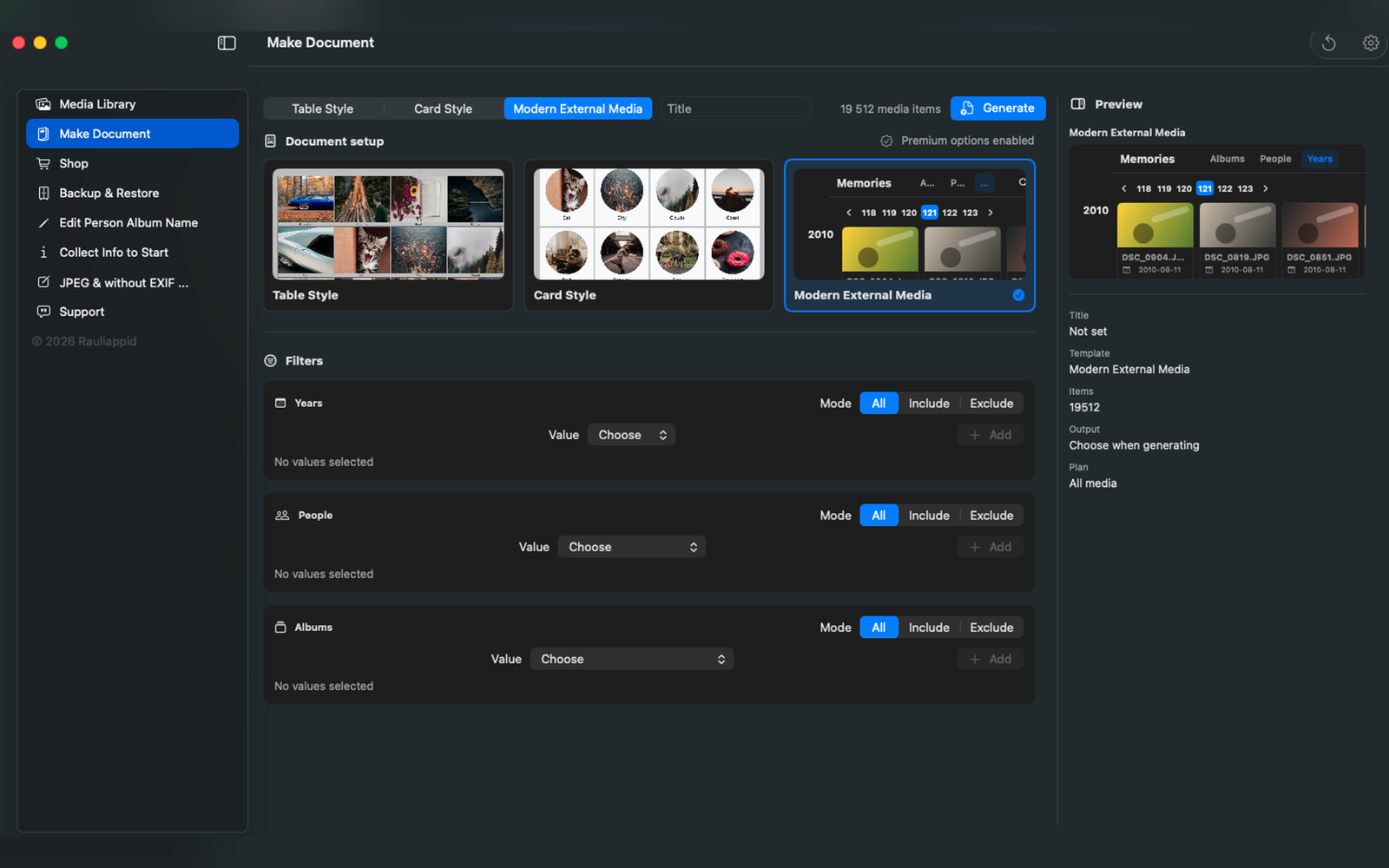This screenshot has height=868, width=1389.
Task: Click Preview panel icon
Action: pyautogui.click(x=1078, y=104)
